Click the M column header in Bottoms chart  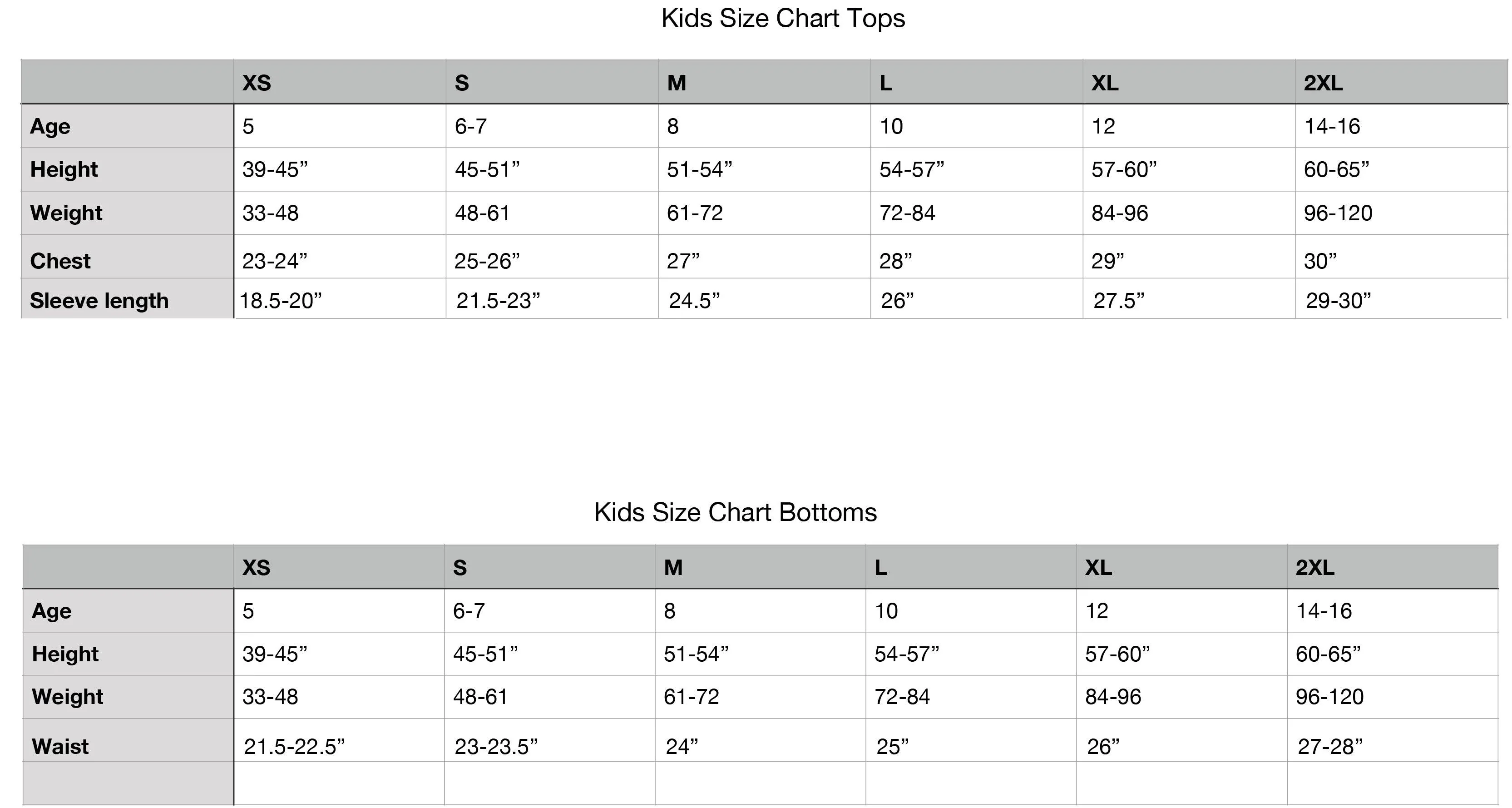[x=673, y=567]
